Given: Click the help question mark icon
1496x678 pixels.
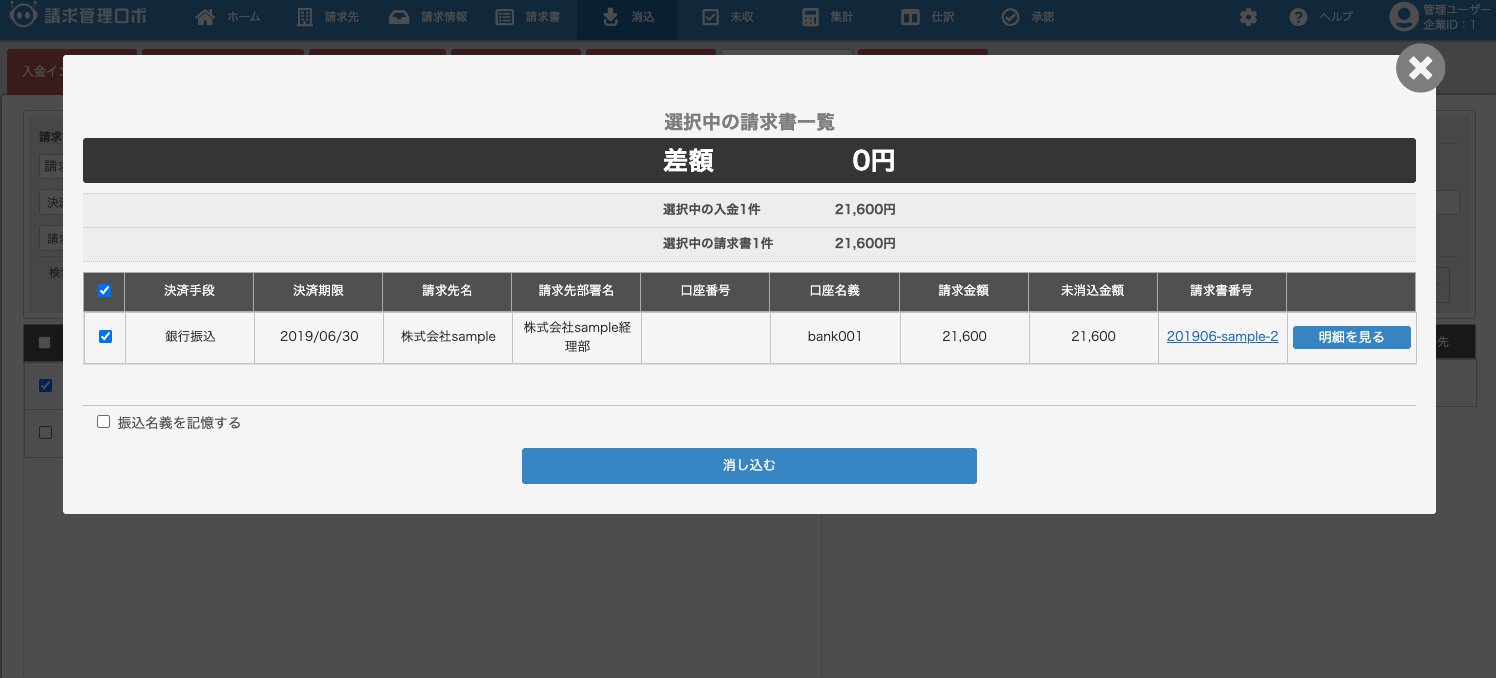Looking at the screenshot, I should click(1299, 17).
